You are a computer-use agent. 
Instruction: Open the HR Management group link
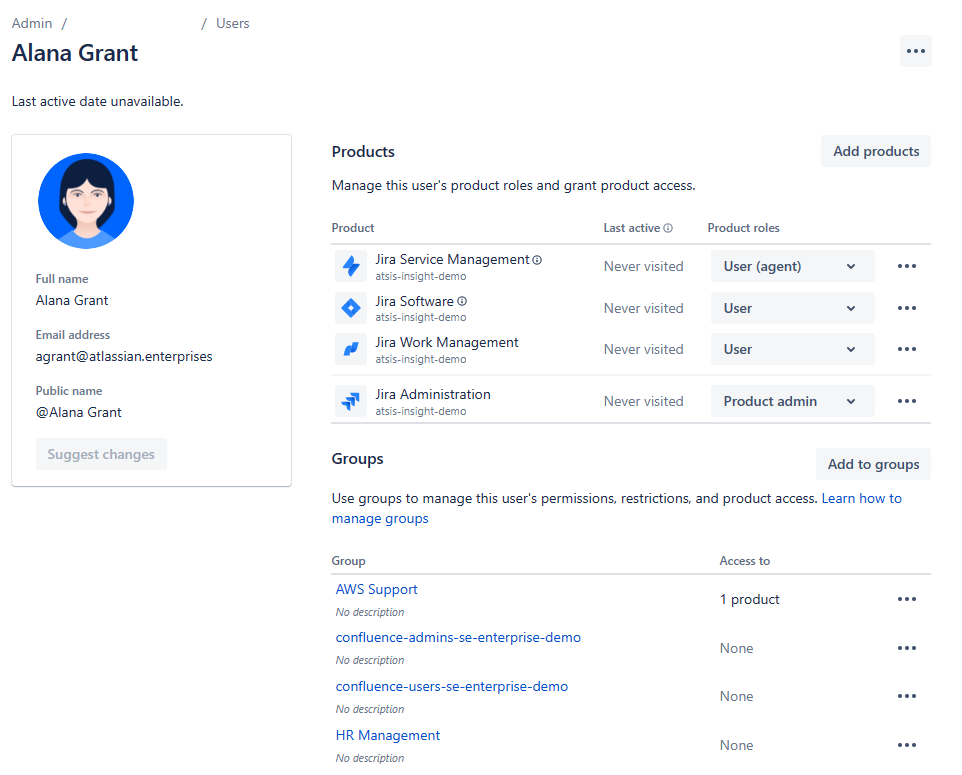click(x=388, y=735)
